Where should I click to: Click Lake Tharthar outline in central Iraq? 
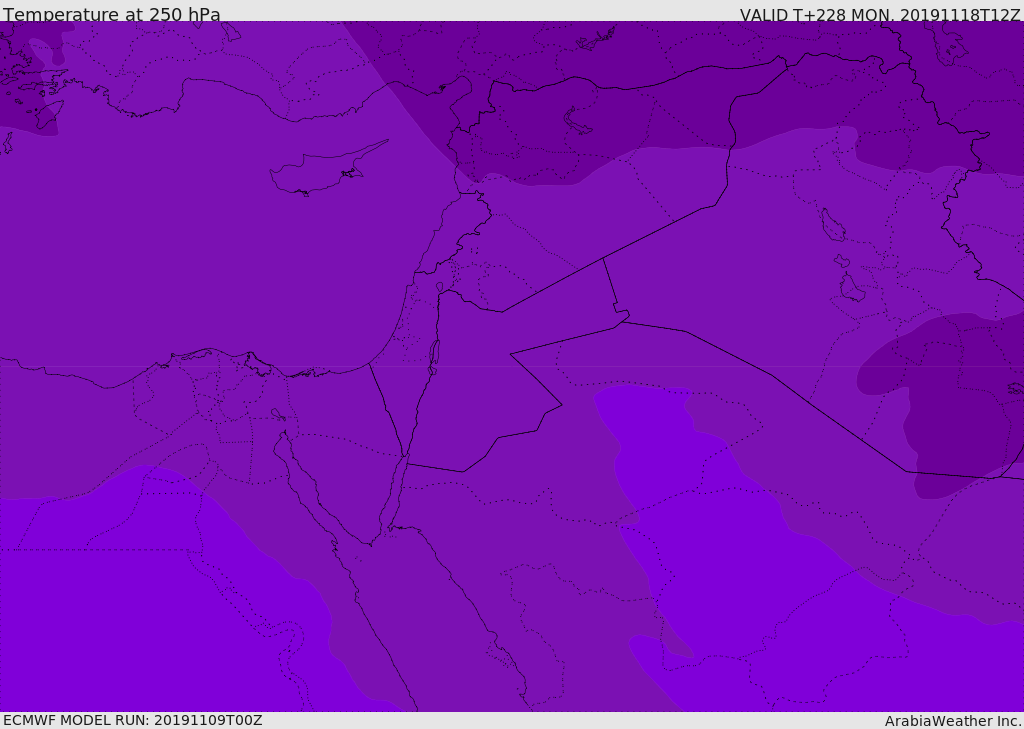click(x=832, y=225)
